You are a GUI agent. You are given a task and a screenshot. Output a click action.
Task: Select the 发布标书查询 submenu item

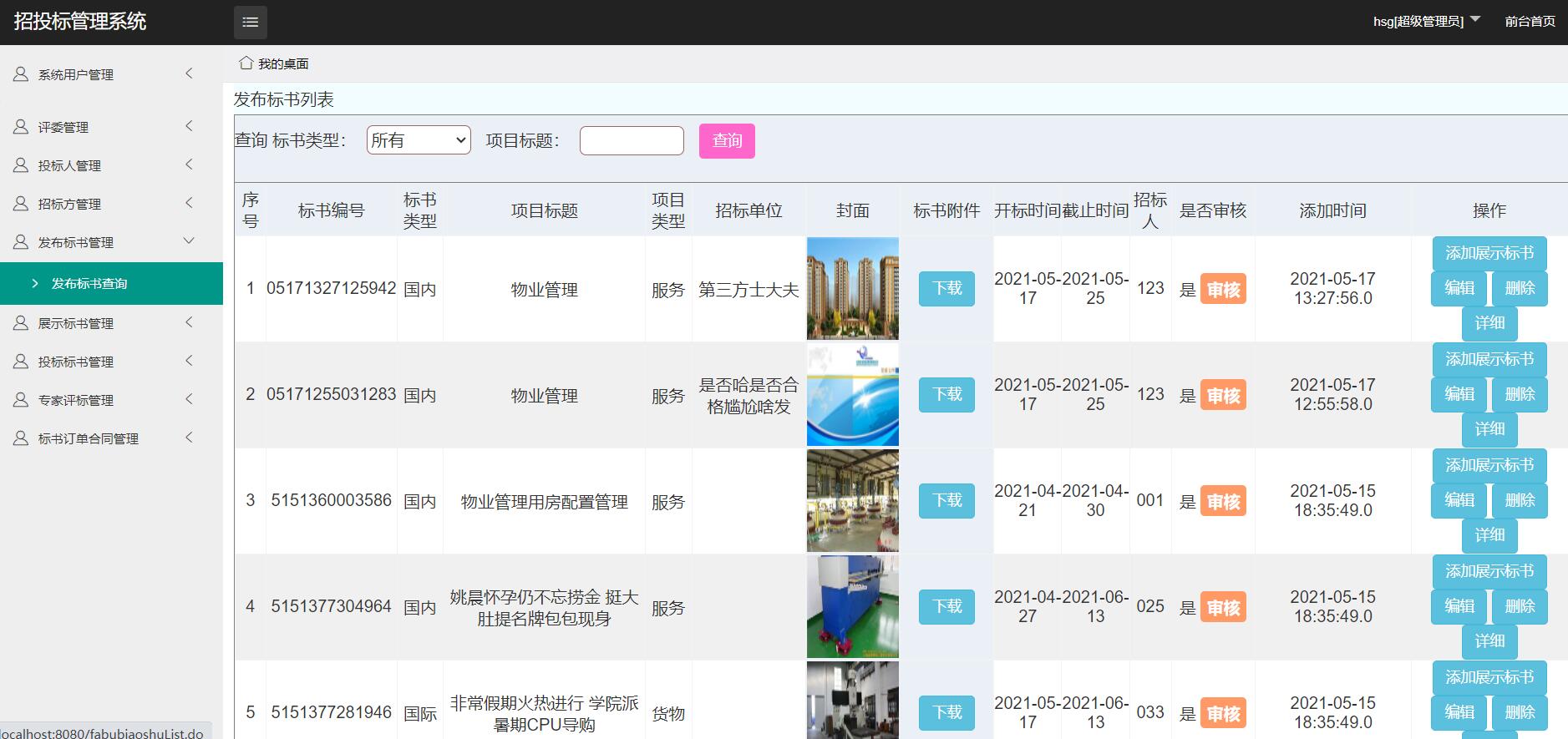point(111,284)
